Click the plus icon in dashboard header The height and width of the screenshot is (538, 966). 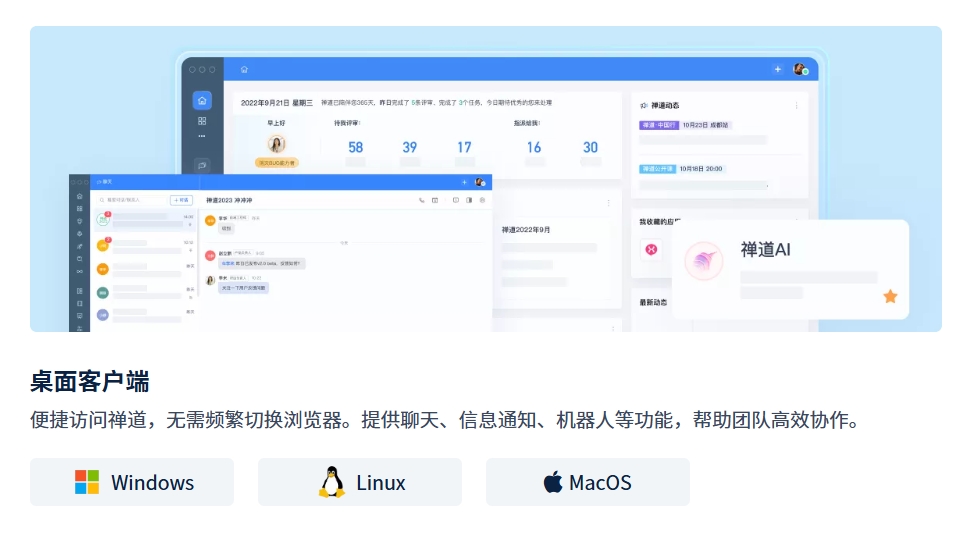pos(777,69)
